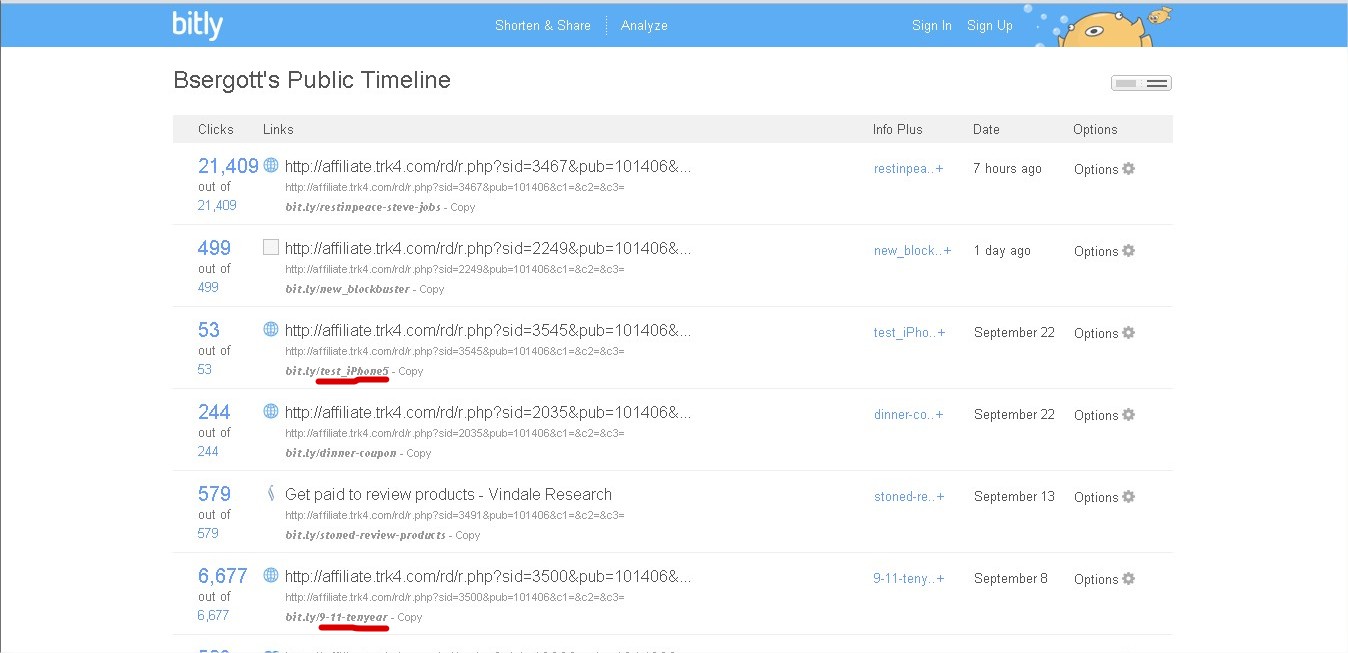The height and width of the screenshot is (653, 1348).
Task: Click September 13 date cell
Action: tap(1014, 497)
